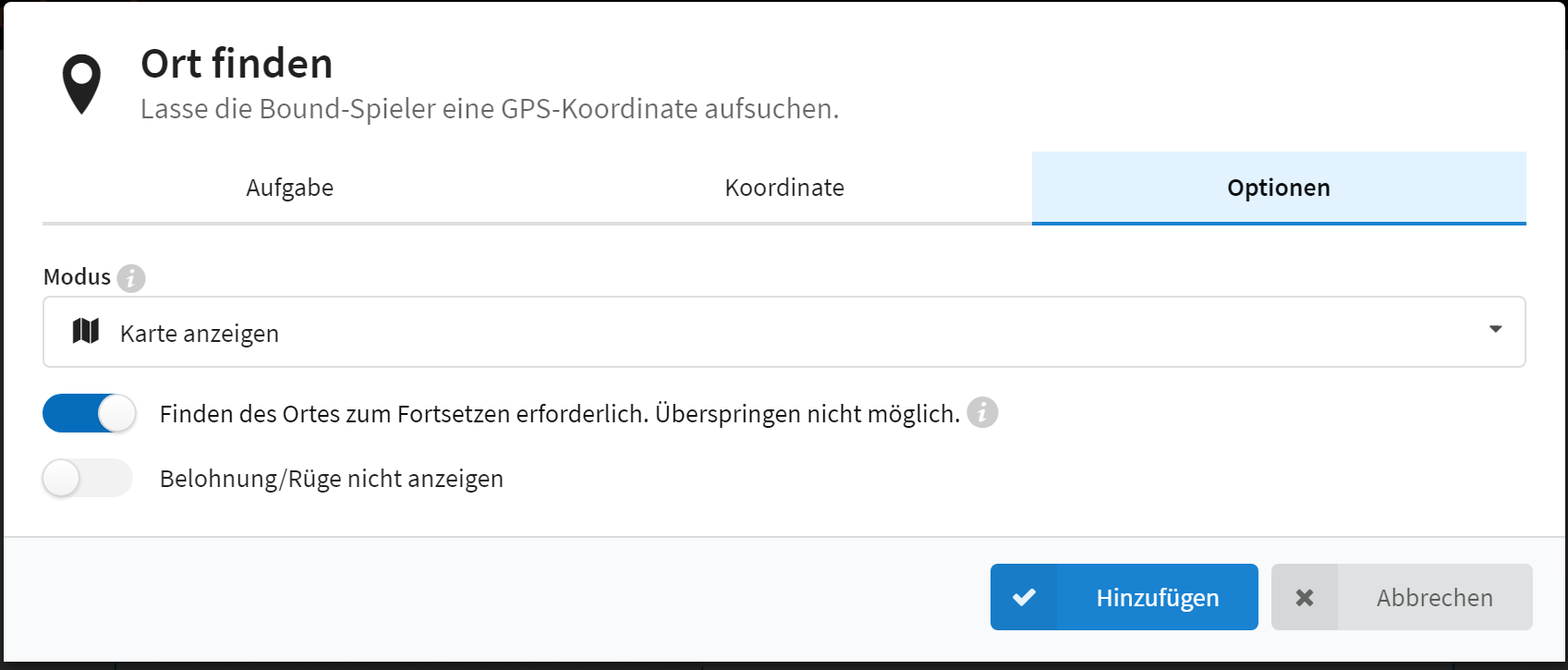Click the Ort finden heading
The width and height of the screenshot is (1568, 670).
(237, 64)
